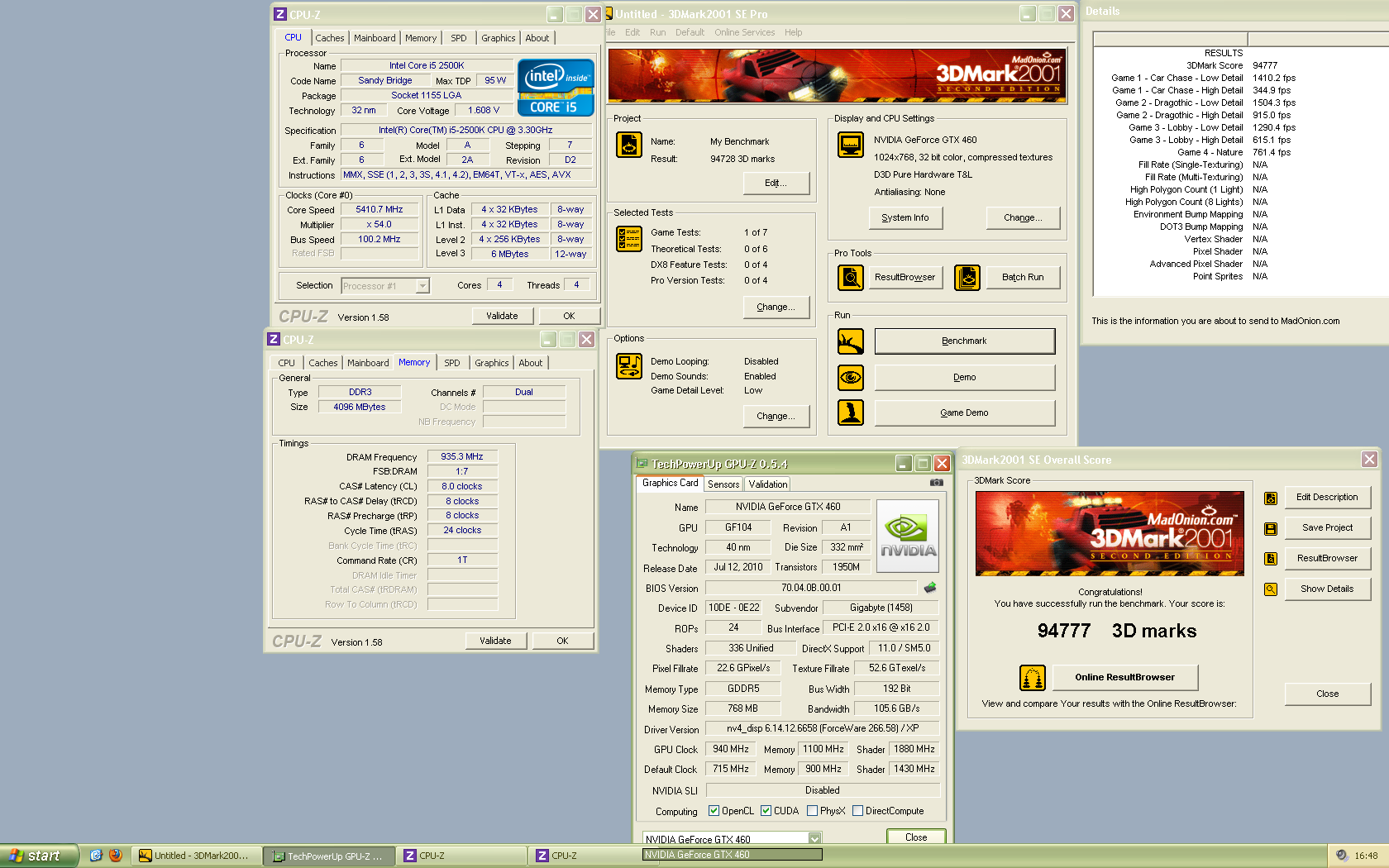Click the Online ResultBrowser icon

(x=1033, y=678)
